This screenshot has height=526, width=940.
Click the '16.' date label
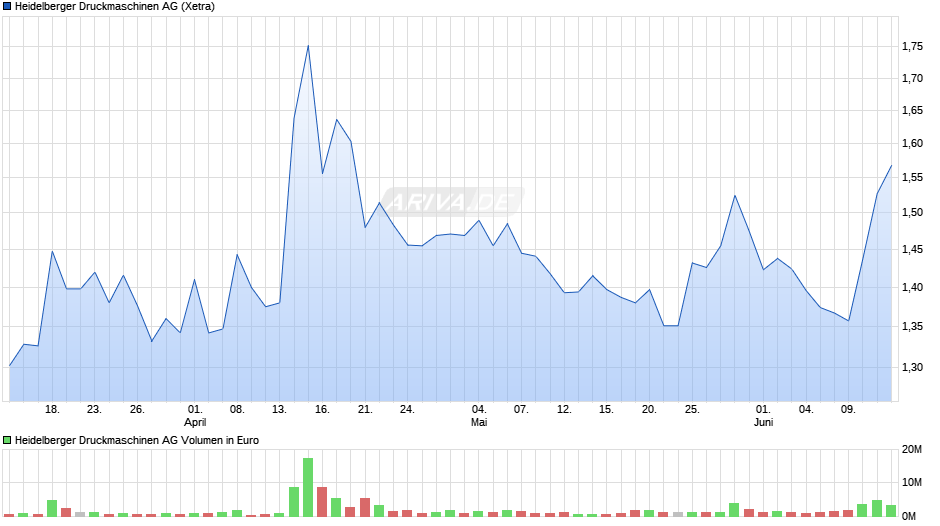323,410
